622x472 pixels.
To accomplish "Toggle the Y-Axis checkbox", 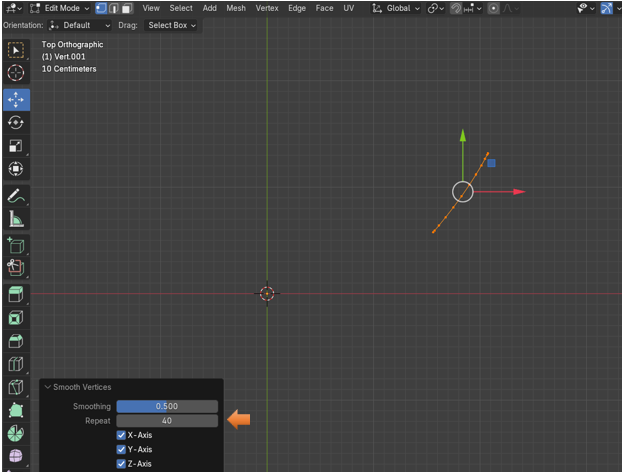I will point(121,450).
